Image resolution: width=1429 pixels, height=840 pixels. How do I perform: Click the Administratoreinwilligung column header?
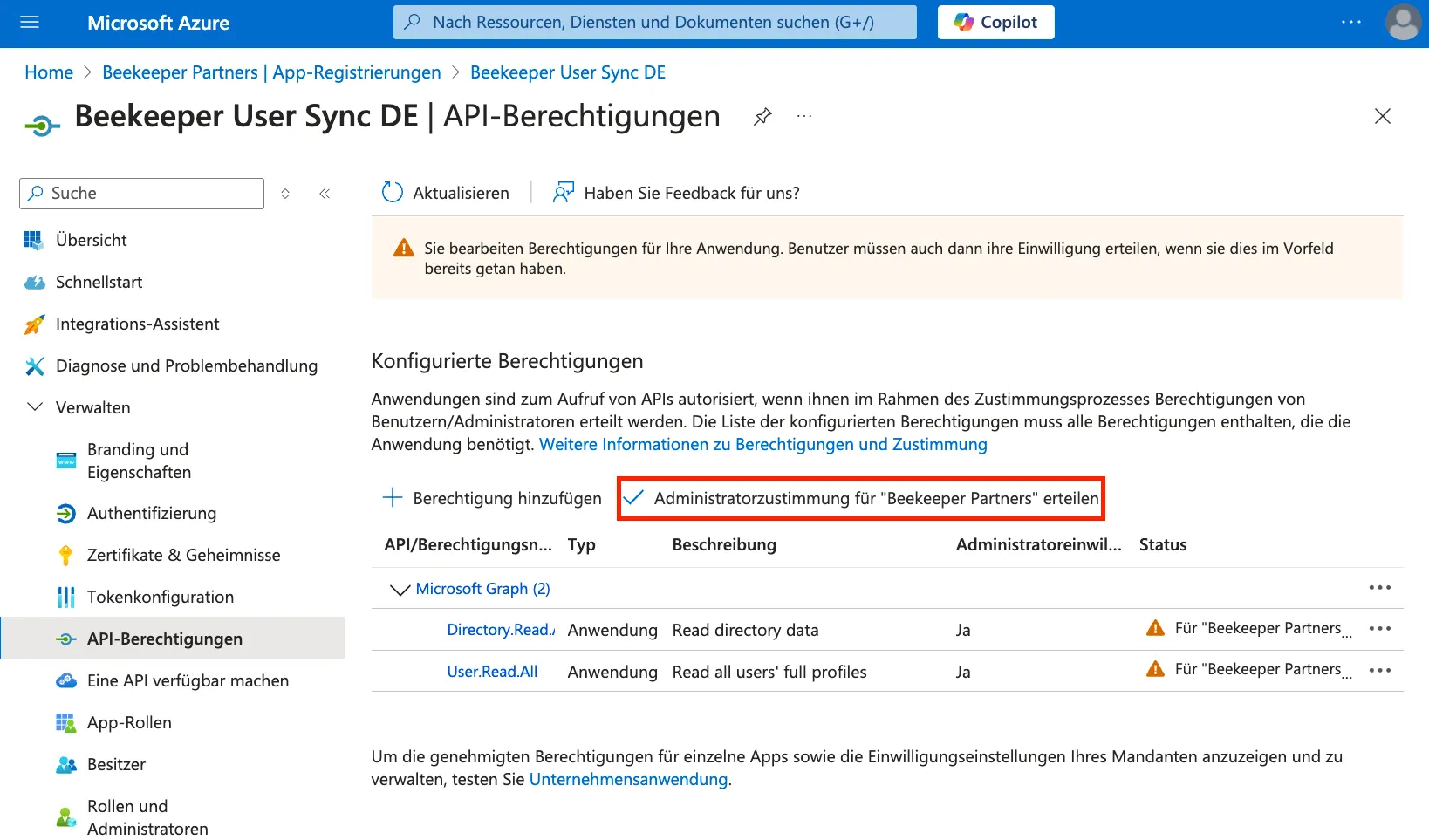[x=1039, y=544]
